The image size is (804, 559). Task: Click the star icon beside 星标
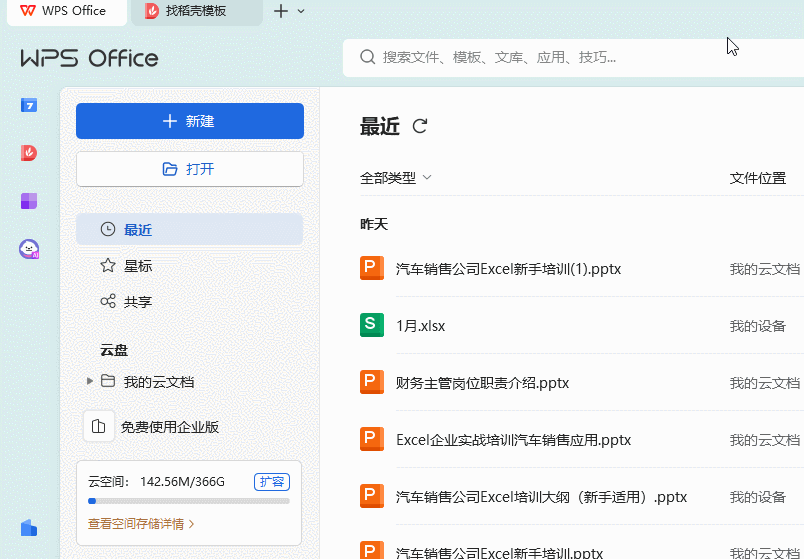(x=108, y=266)
